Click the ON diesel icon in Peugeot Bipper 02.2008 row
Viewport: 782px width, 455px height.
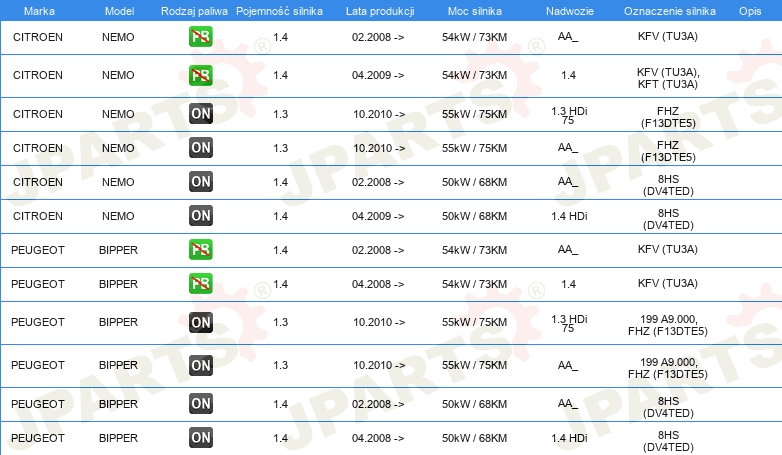[x=200, y=404]
